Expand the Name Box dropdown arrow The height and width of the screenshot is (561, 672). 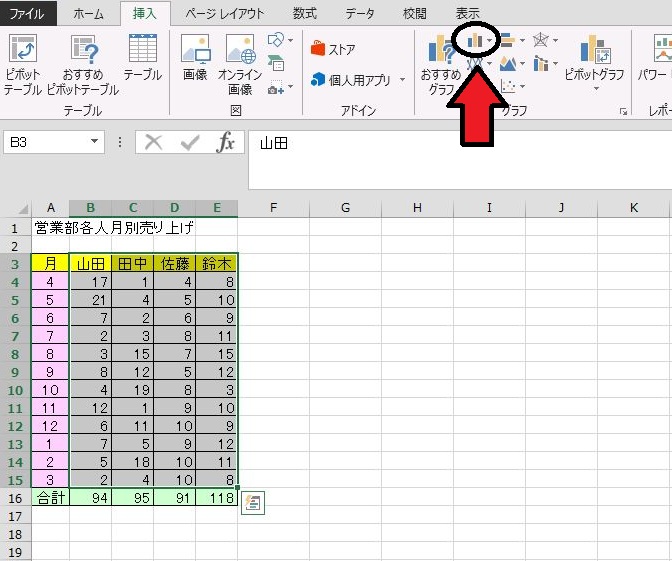pyautogui.click(x=95, y=143)
